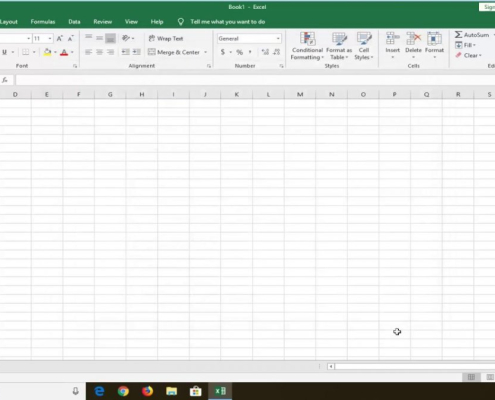Switch to the Review tab
Viewport: 495px width, 400px height.
pos(103,22)
